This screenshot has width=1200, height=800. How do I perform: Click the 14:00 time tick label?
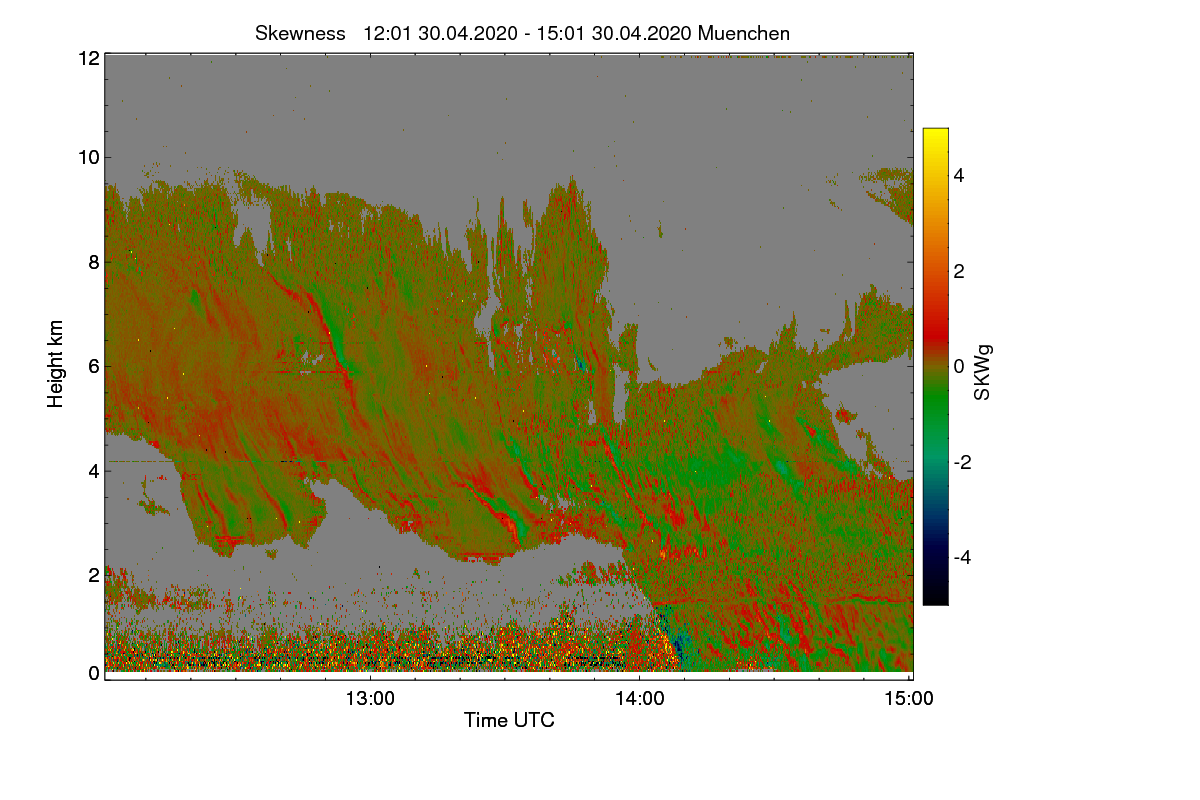(x=640, y=700)
